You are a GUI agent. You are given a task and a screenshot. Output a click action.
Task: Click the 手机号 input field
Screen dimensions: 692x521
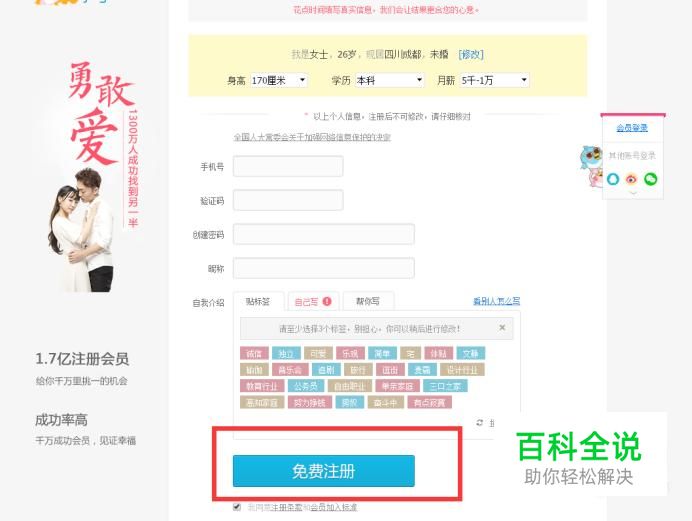pos(288,166)
